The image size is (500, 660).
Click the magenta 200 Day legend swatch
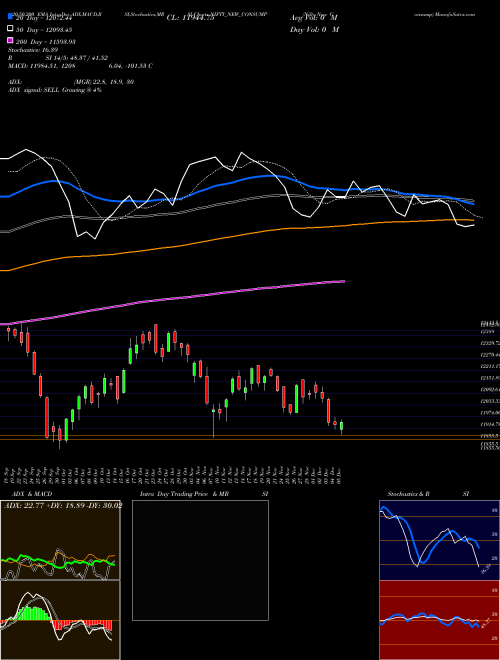[x=10, y=41]
